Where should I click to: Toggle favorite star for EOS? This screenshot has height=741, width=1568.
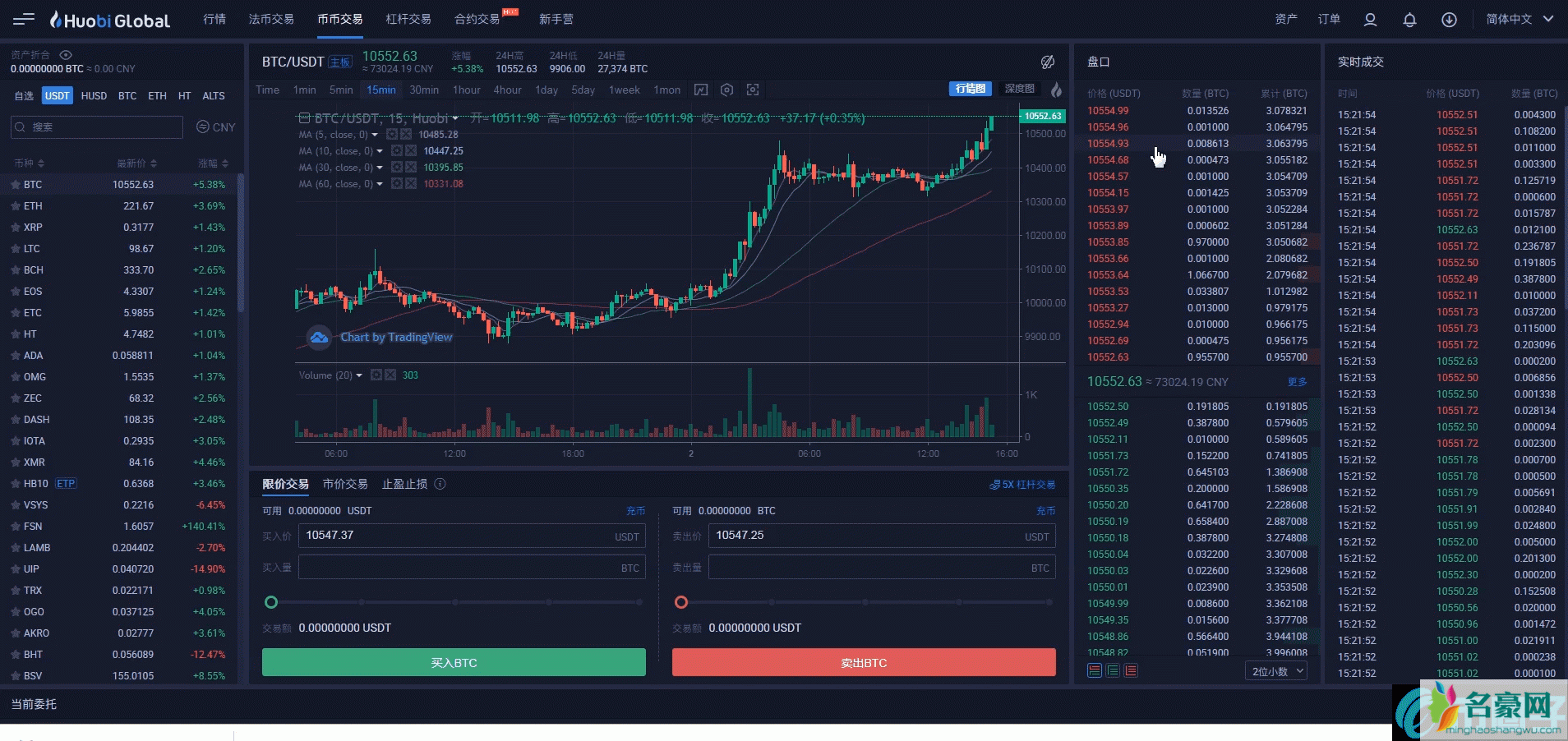[16, 292]
